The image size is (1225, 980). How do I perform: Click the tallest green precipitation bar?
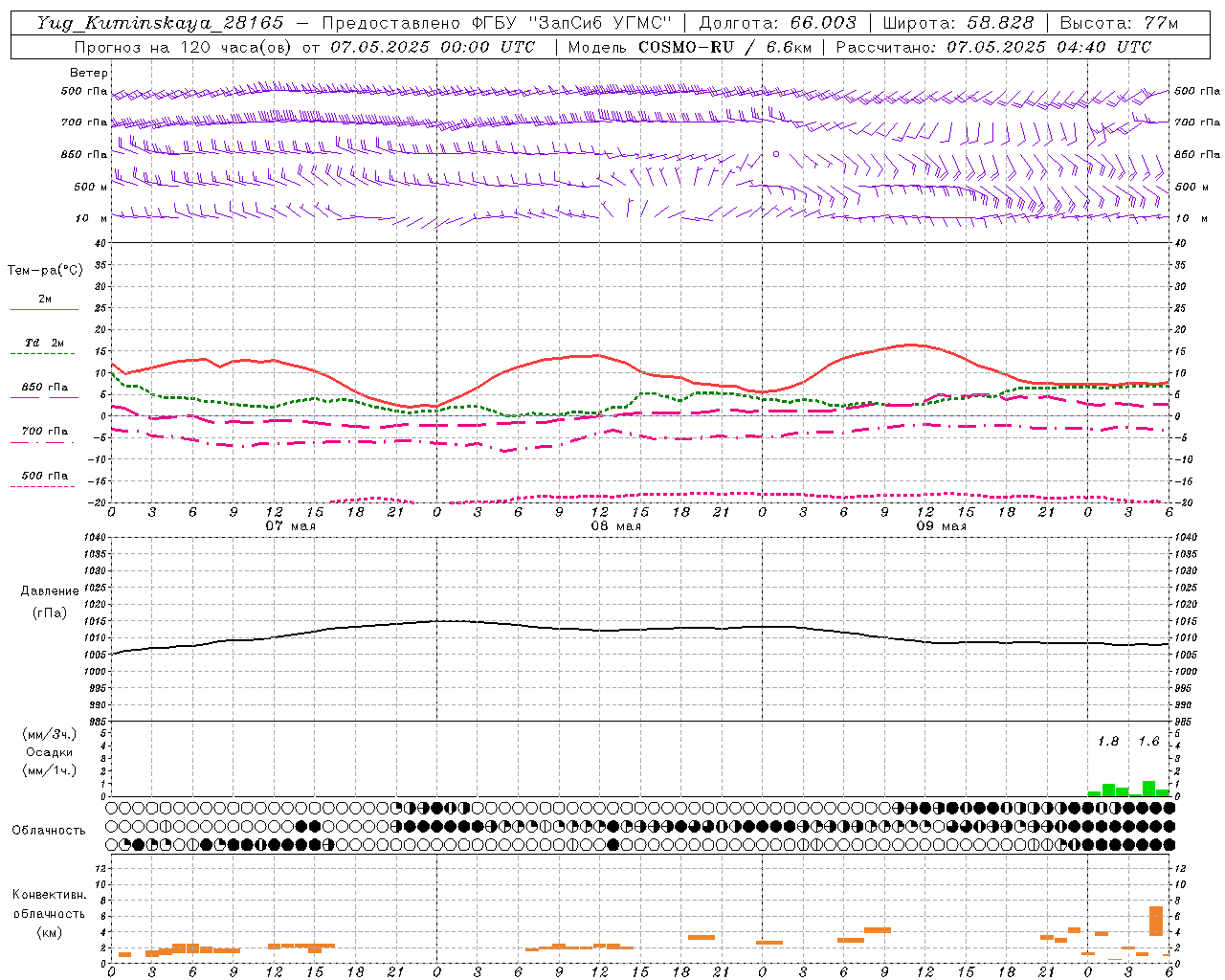[x=1148, y=789]
